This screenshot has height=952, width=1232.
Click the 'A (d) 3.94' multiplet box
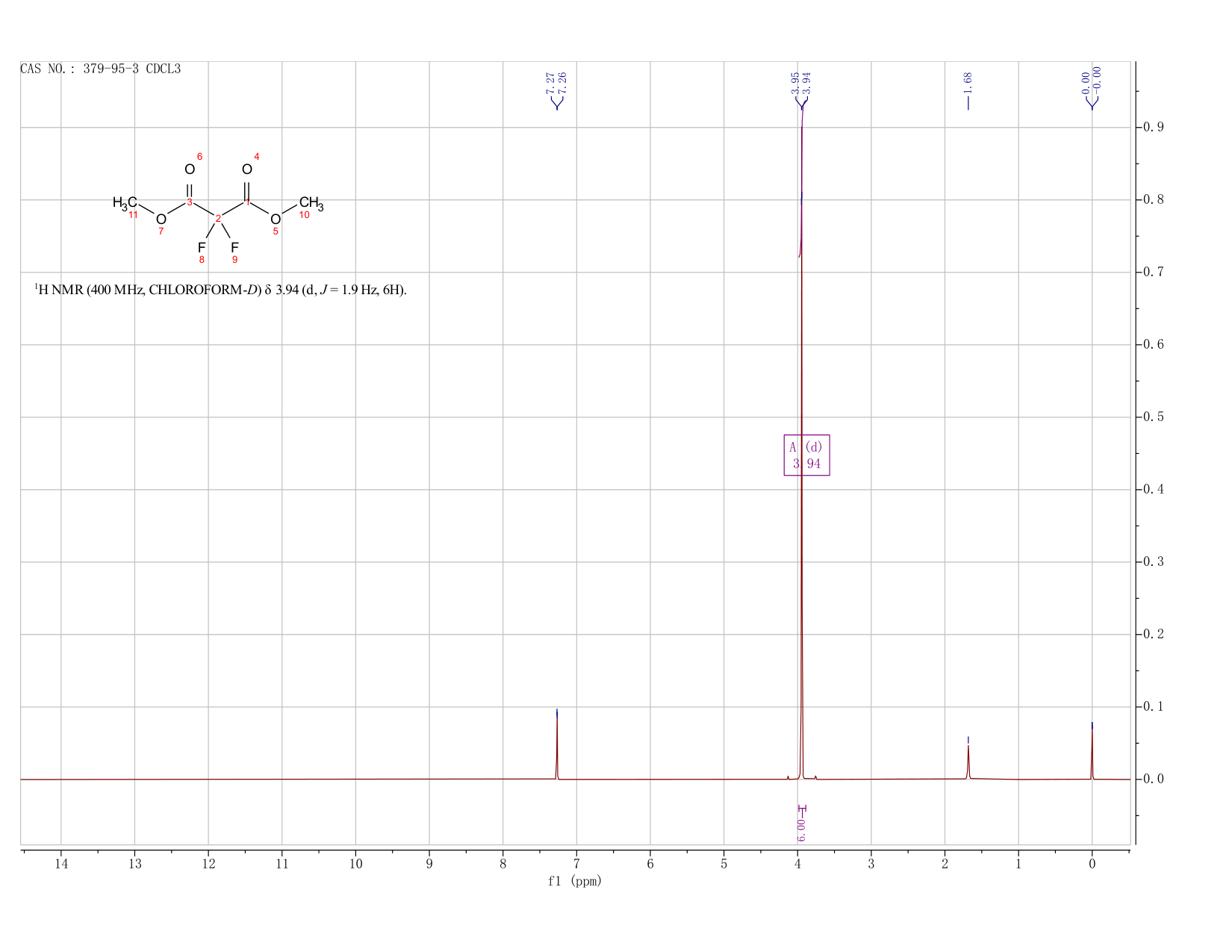(x=806, y=455)
